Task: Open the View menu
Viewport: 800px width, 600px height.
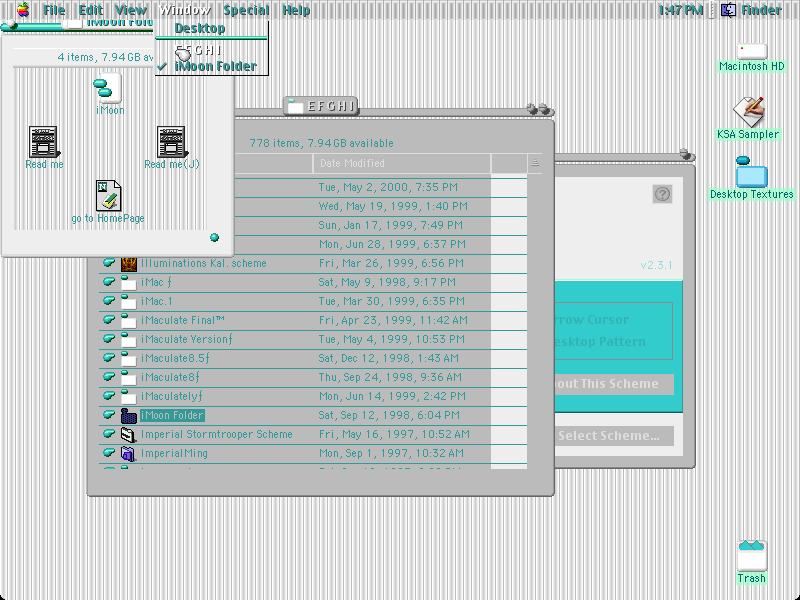Action: point(131,10)
